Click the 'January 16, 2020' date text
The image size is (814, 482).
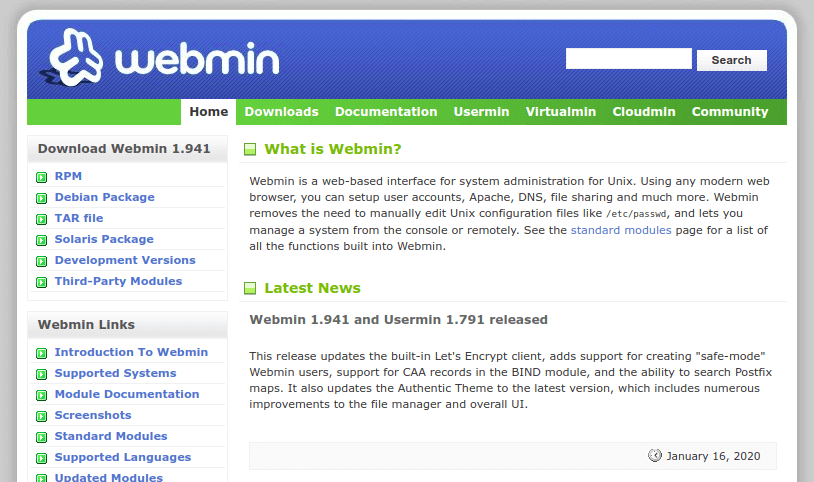pos(713,456)
